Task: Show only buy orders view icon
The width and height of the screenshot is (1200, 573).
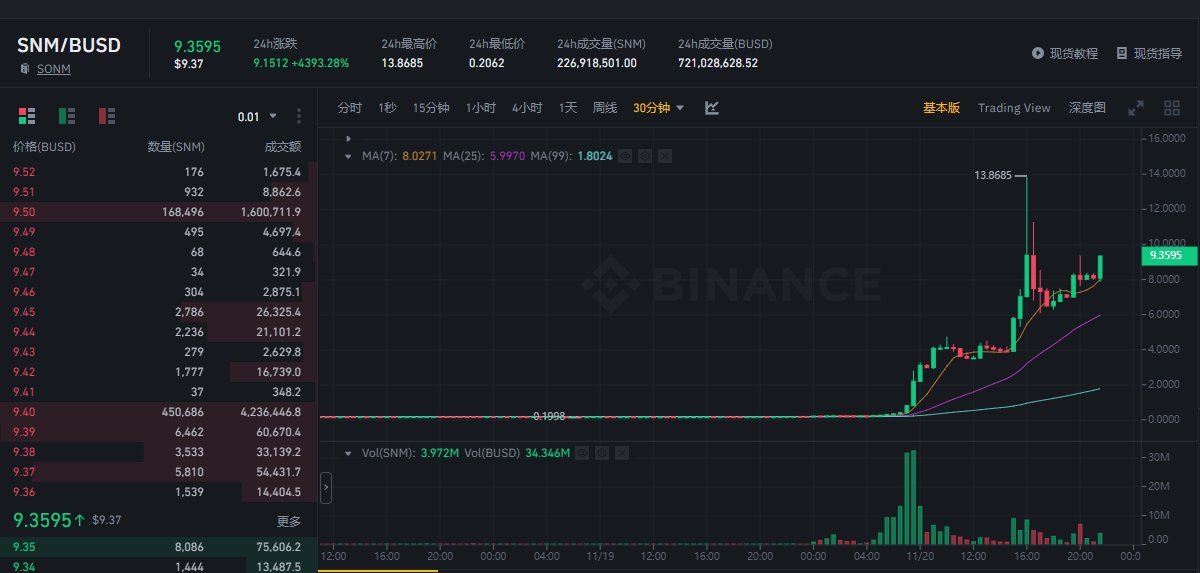Action: tap(67, 116)
